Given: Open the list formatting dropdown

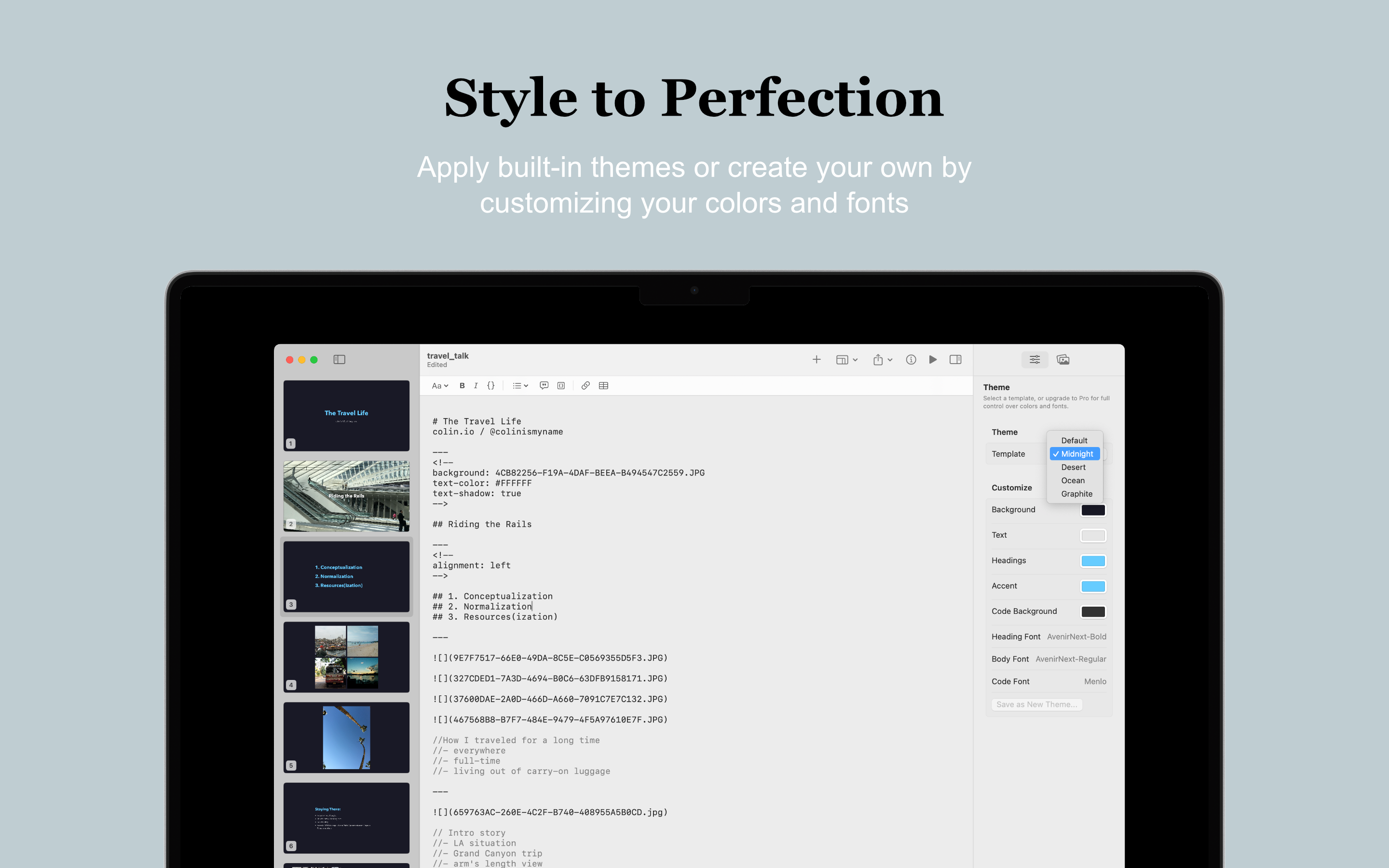Looking at the screenshot, I should [x=519, y=385].
